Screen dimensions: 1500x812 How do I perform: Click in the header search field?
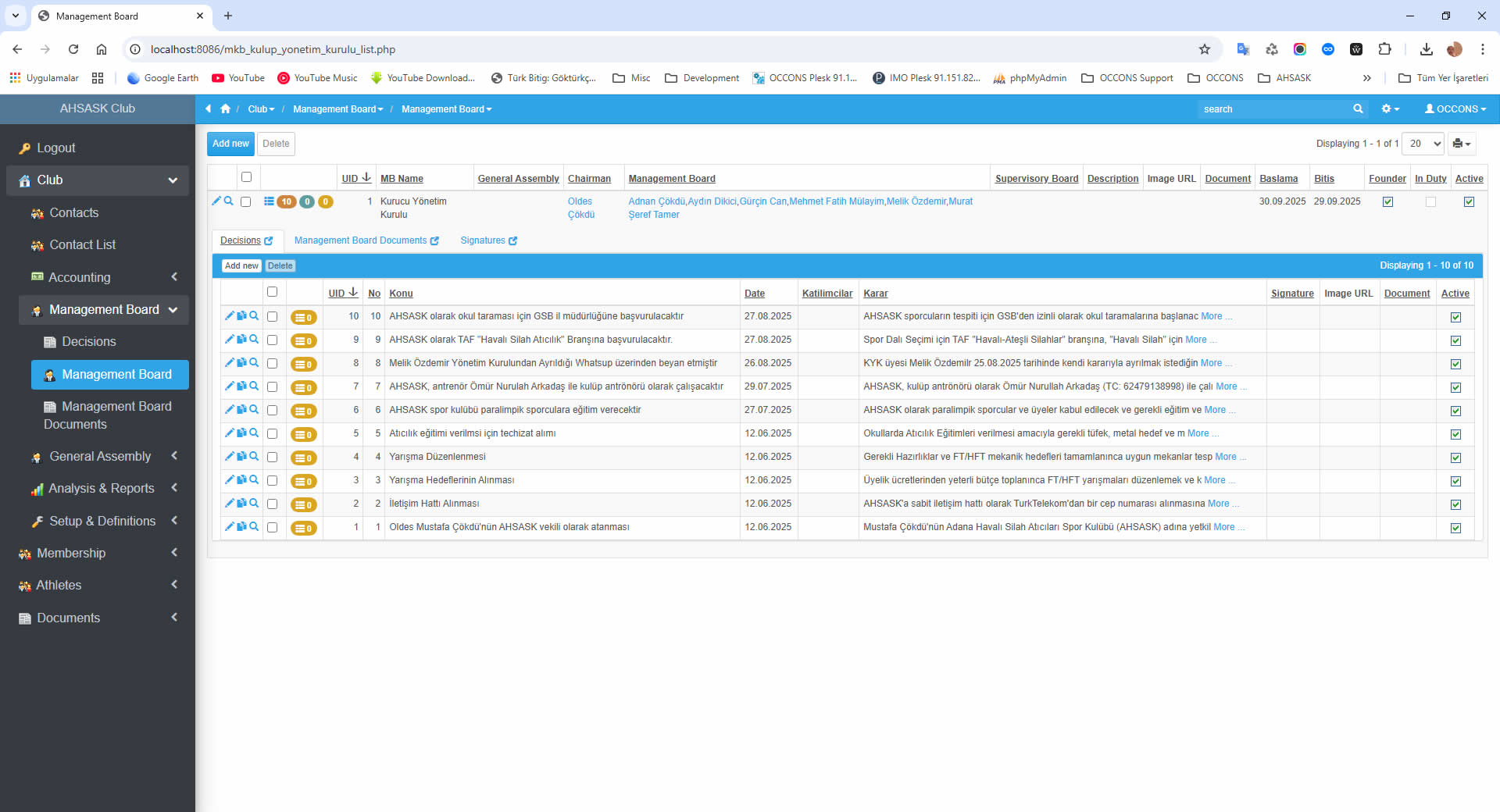[1273, 109]
